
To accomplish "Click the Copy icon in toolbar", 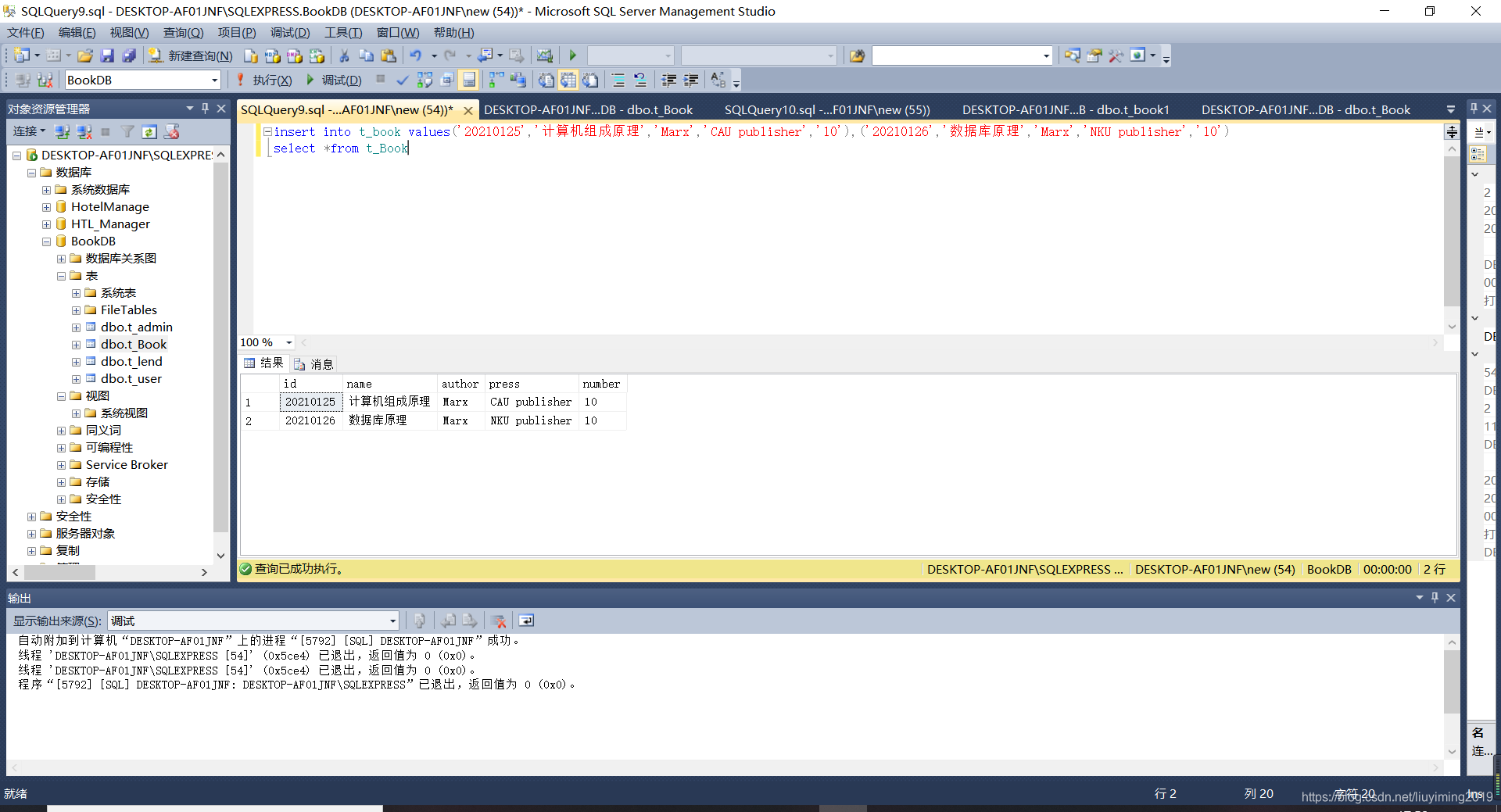I will click(366, 55).
